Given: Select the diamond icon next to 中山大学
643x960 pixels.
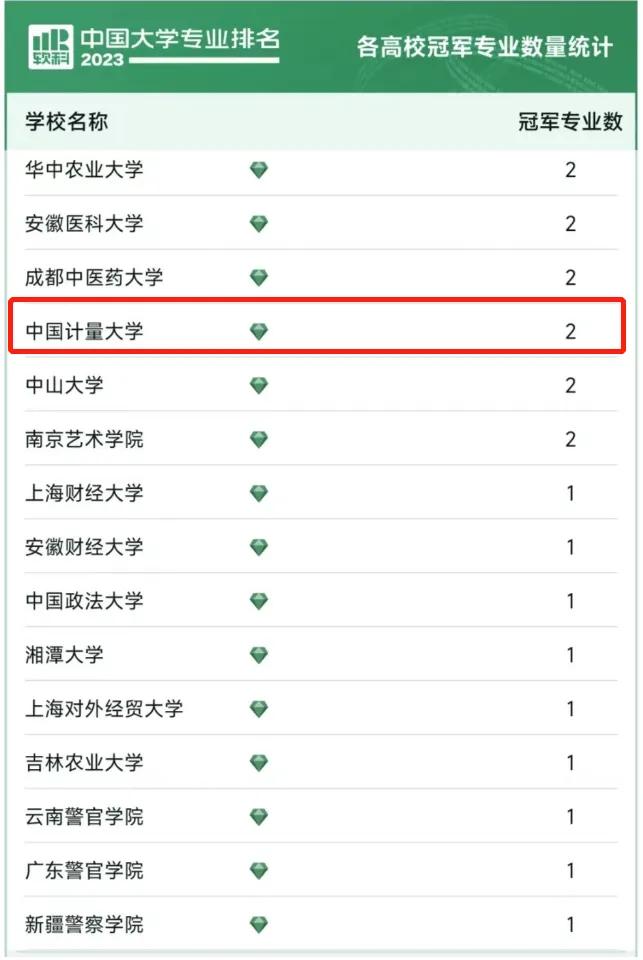Looking at the screenshot, I should pos(259,385).
